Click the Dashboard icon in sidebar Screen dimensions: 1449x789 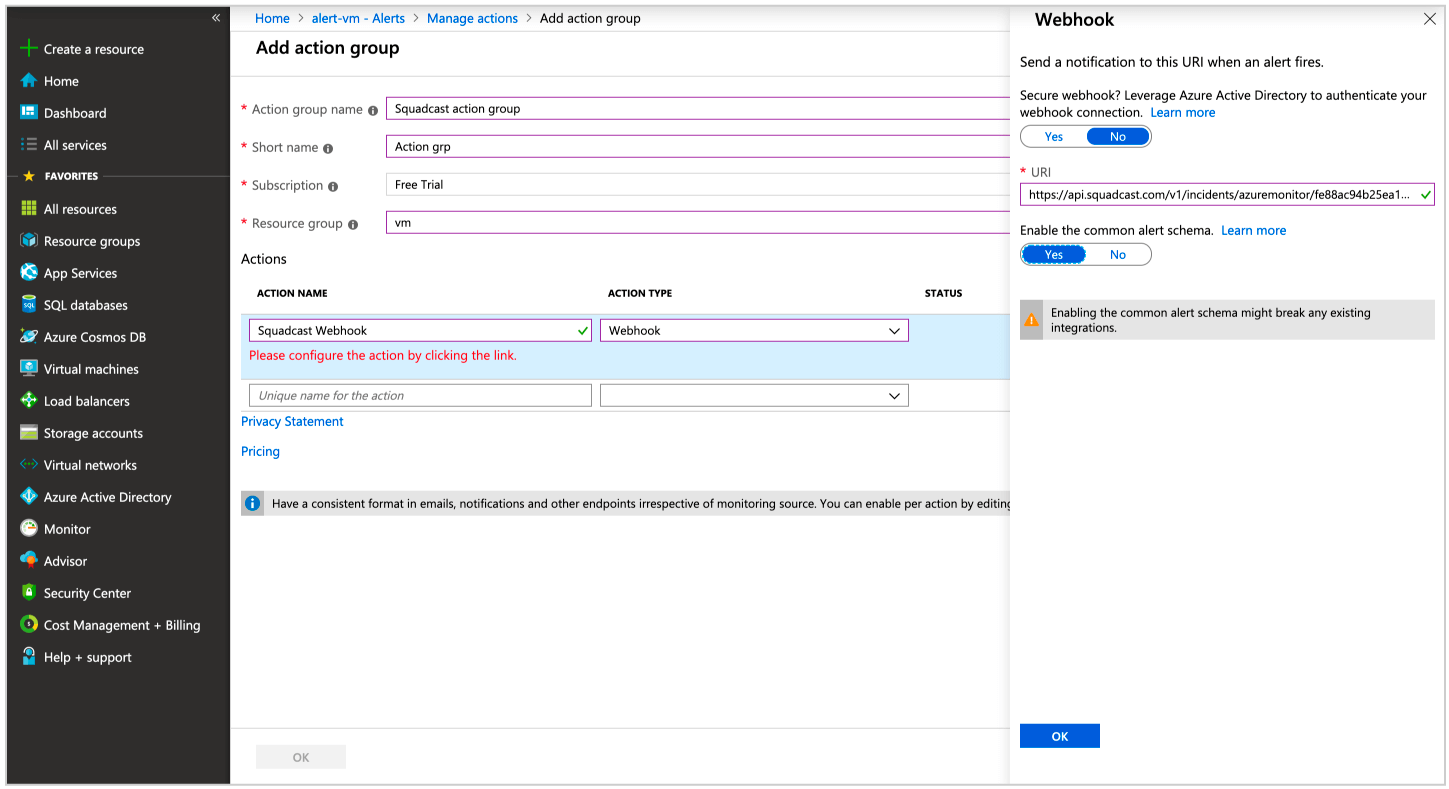coord(29,113)
